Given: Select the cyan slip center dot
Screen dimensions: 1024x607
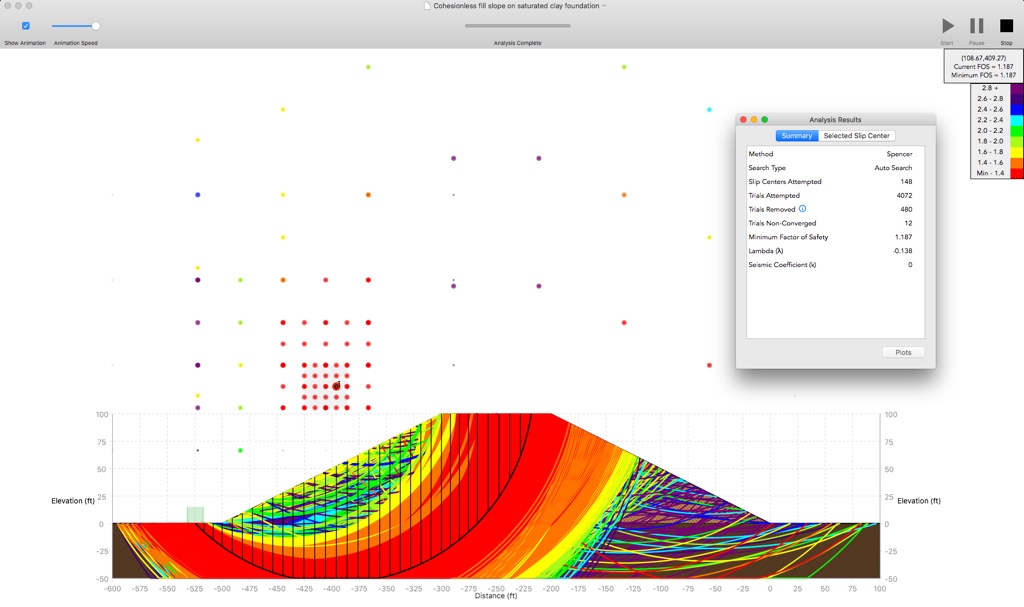Looking at the screenshot, I should point(709,110).
